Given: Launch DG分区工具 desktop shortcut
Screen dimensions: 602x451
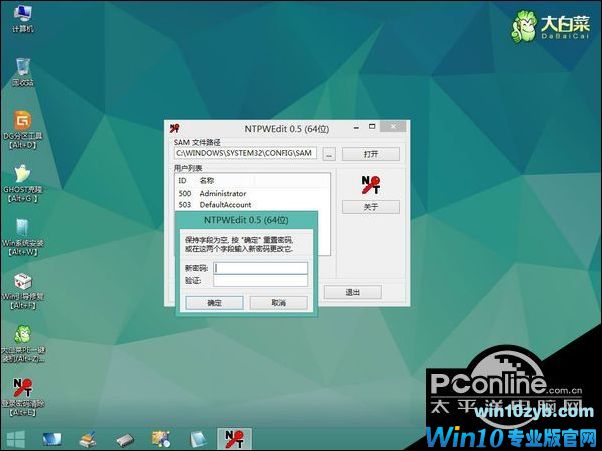Looking at the screenshot, I should pyautogui.click(x=23, y=129).
